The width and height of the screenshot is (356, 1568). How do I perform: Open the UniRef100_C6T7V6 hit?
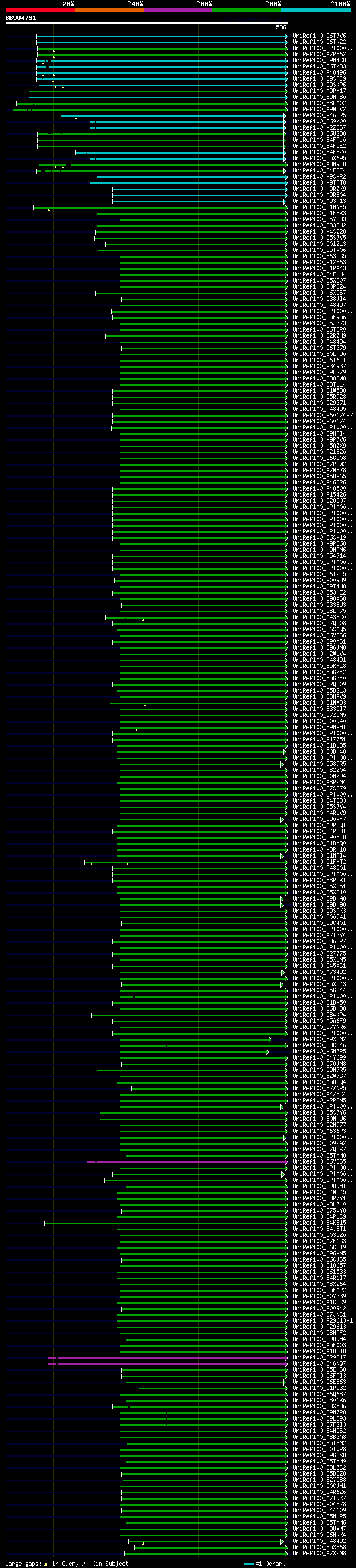319,36
